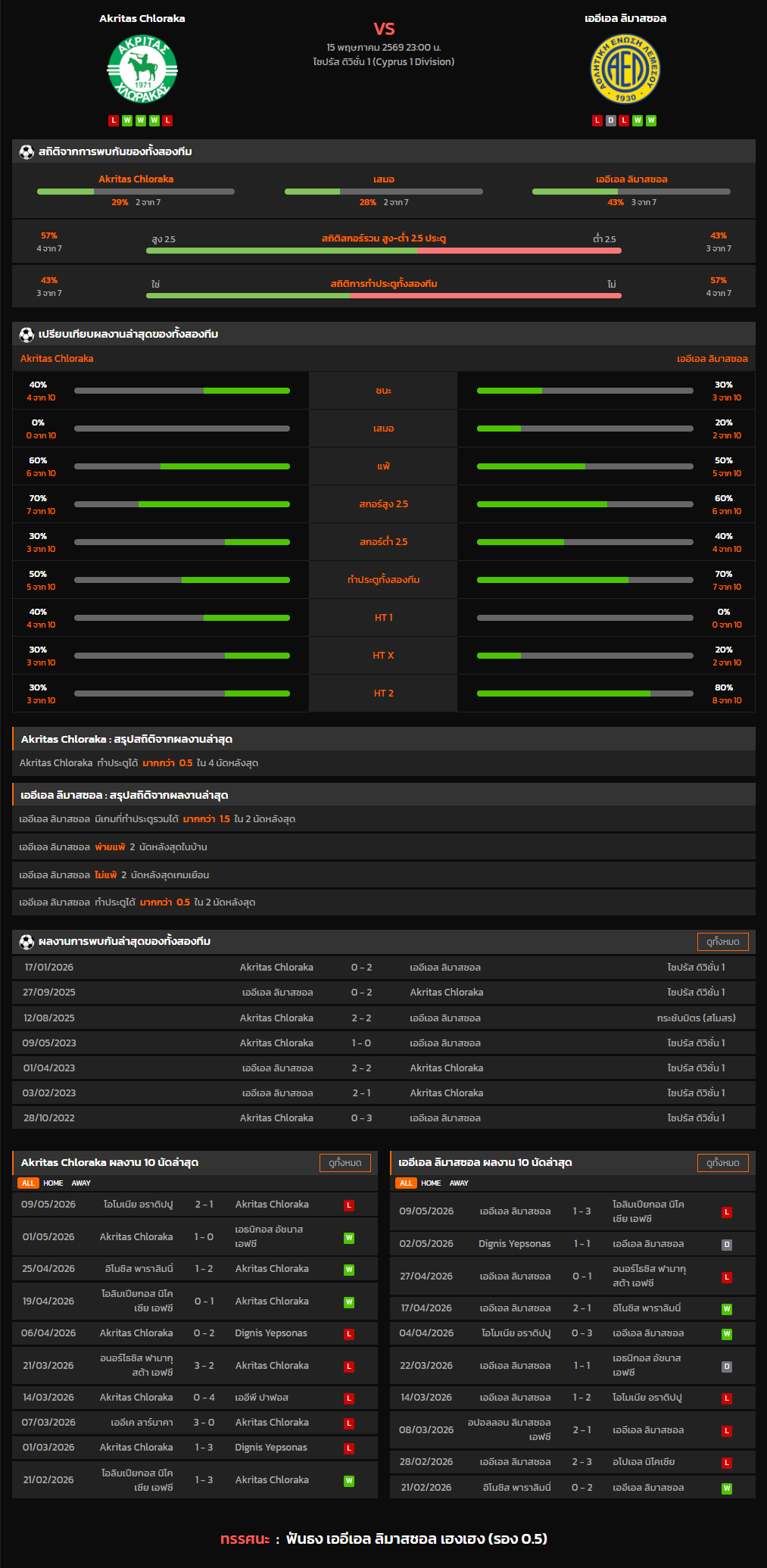Click L badge for 08/03/2026 AEL match

pyautogui.click(x=727, y=1431)
